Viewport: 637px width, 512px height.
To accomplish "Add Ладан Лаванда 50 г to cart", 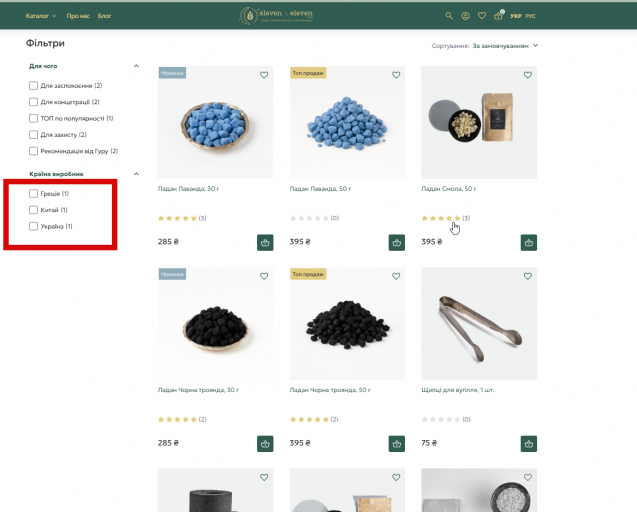I will point(397,243).
